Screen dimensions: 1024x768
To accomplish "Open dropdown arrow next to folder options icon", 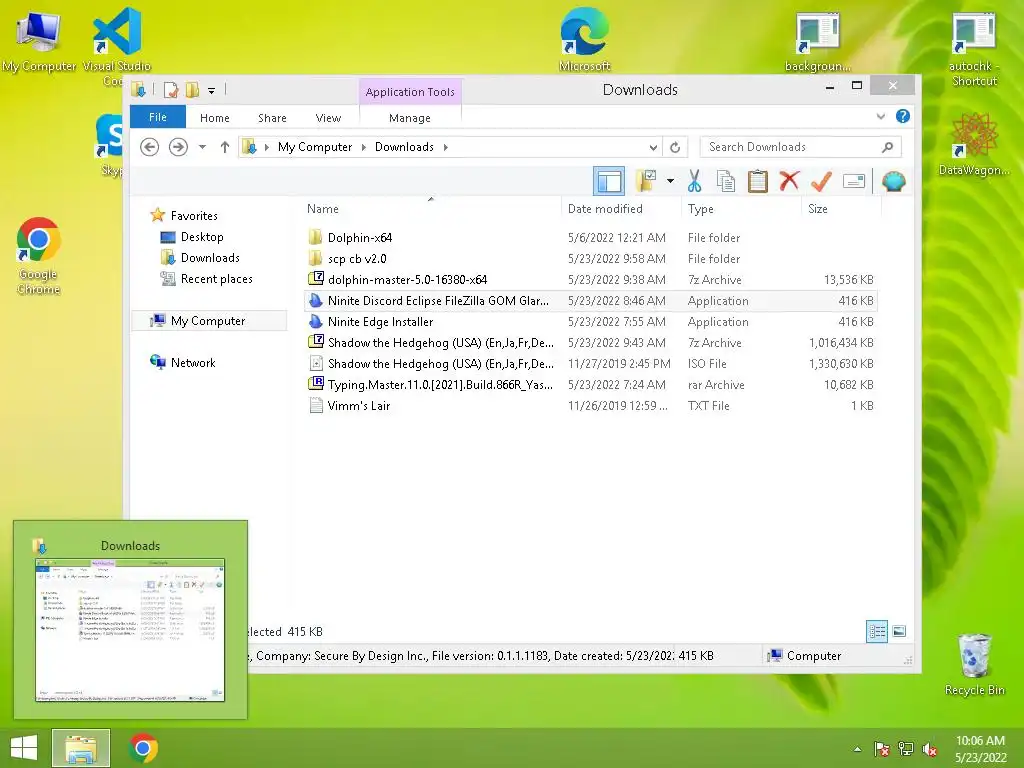I will tap(670, 181).
